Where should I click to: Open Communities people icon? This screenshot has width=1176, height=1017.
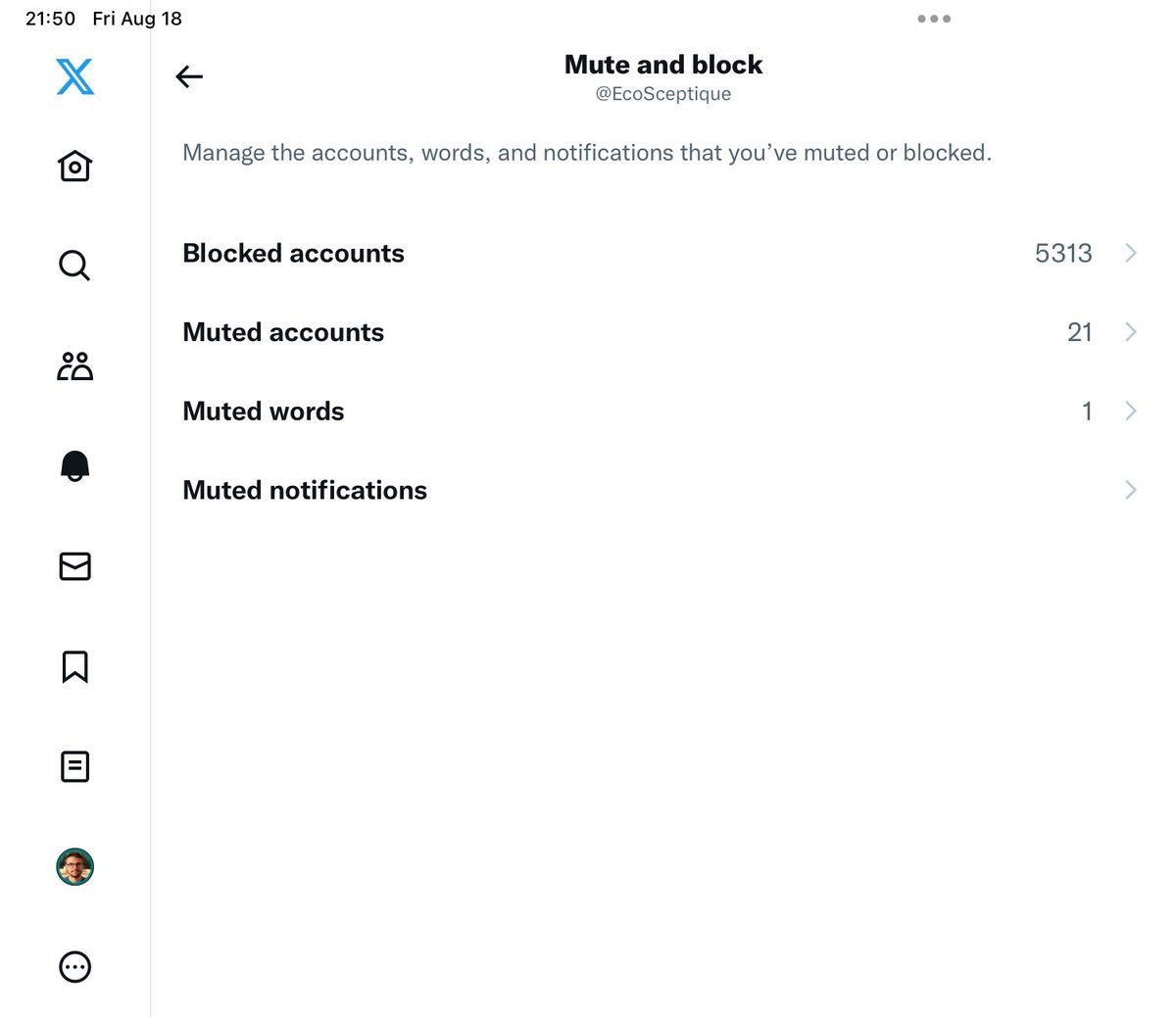74,366
